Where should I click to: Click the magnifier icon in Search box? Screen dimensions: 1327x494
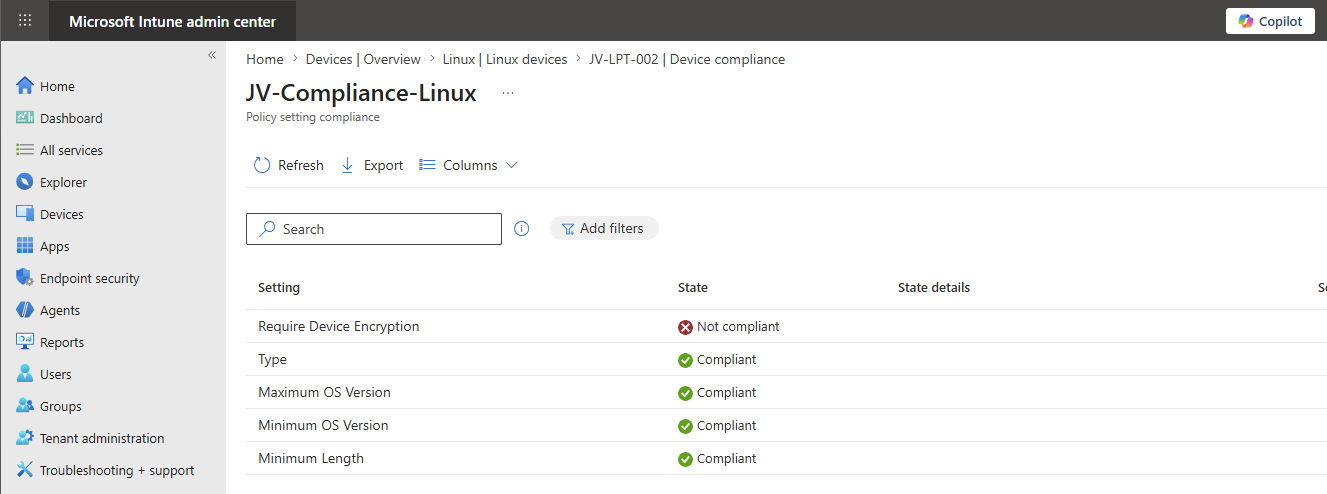[267, 229]
